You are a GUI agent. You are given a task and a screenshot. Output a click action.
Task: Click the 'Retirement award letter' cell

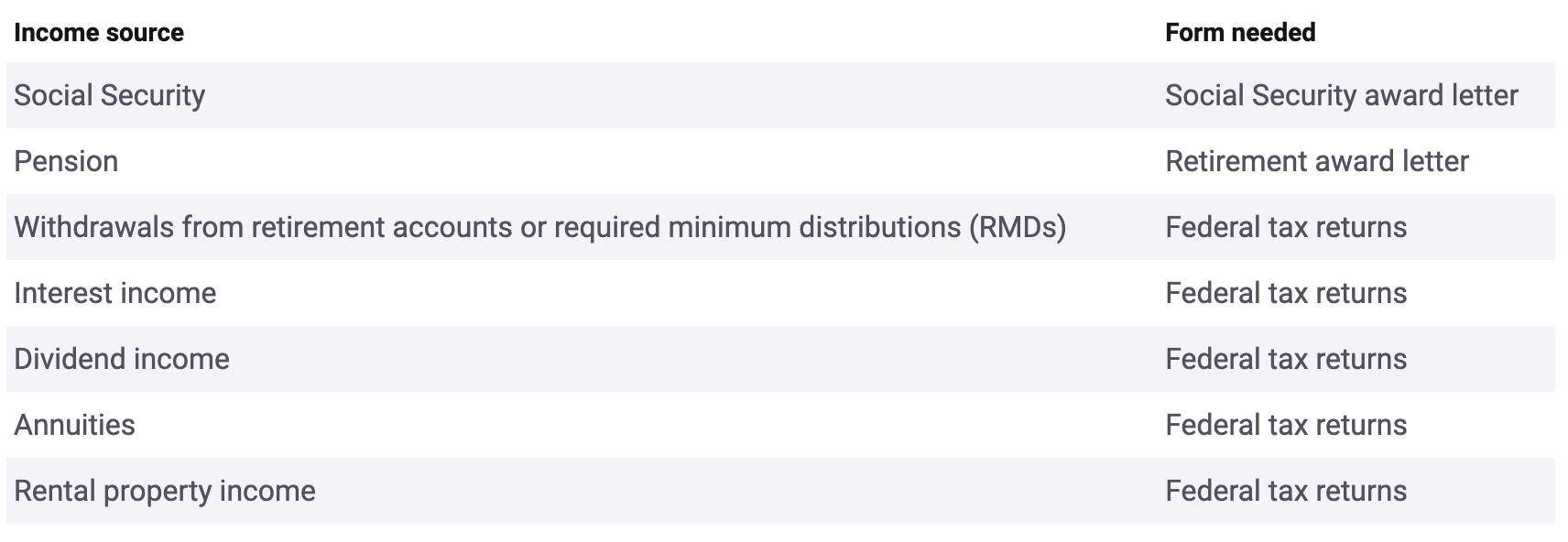pos(1316,161)
